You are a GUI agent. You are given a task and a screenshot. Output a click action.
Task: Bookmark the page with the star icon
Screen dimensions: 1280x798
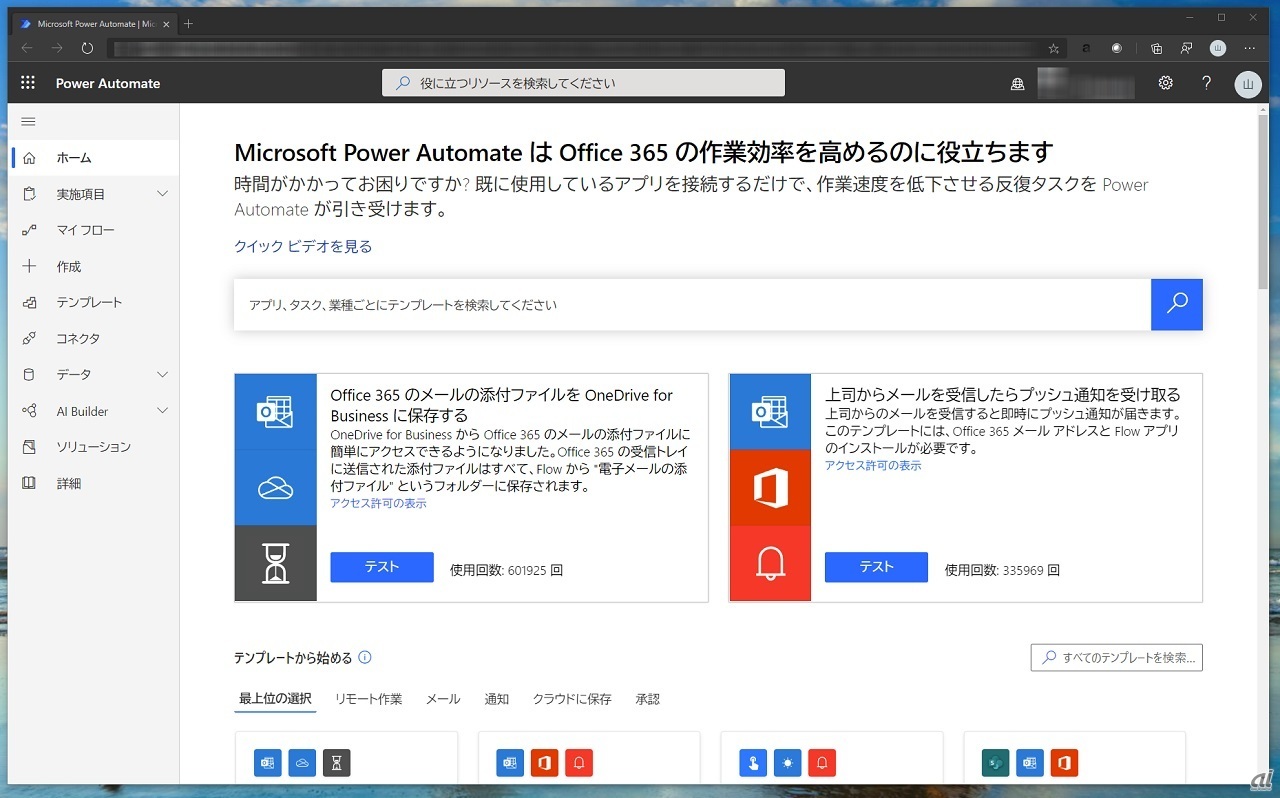pos(1053,48)
